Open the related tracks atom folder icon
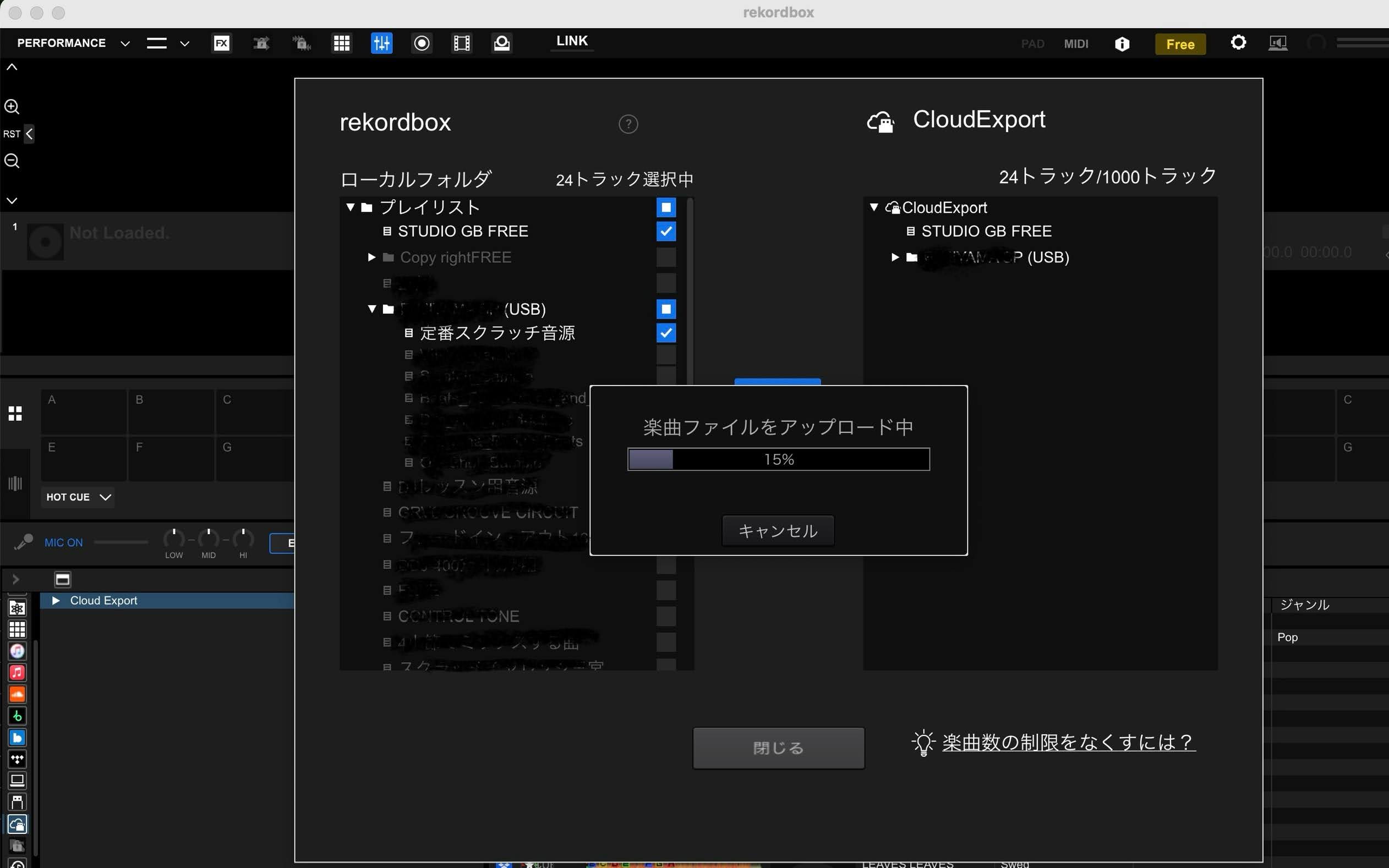1389x868 pixels. (17, 608)
